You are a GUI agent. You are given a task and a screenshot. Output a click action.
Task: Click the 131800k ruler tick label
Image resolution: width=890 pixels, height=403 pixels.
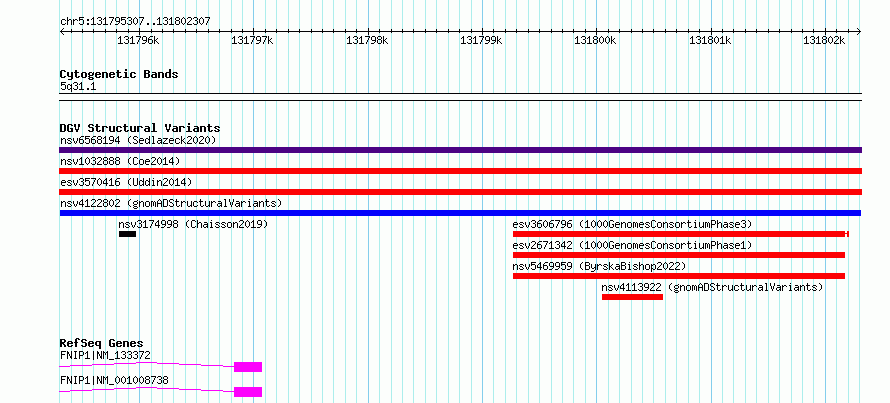coord(596,40)
